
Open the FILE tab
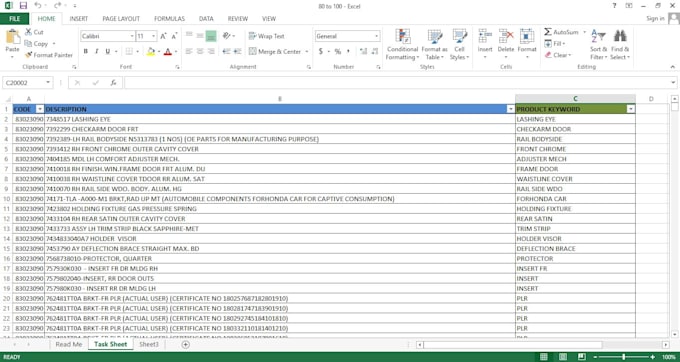[x=14, y=19]
